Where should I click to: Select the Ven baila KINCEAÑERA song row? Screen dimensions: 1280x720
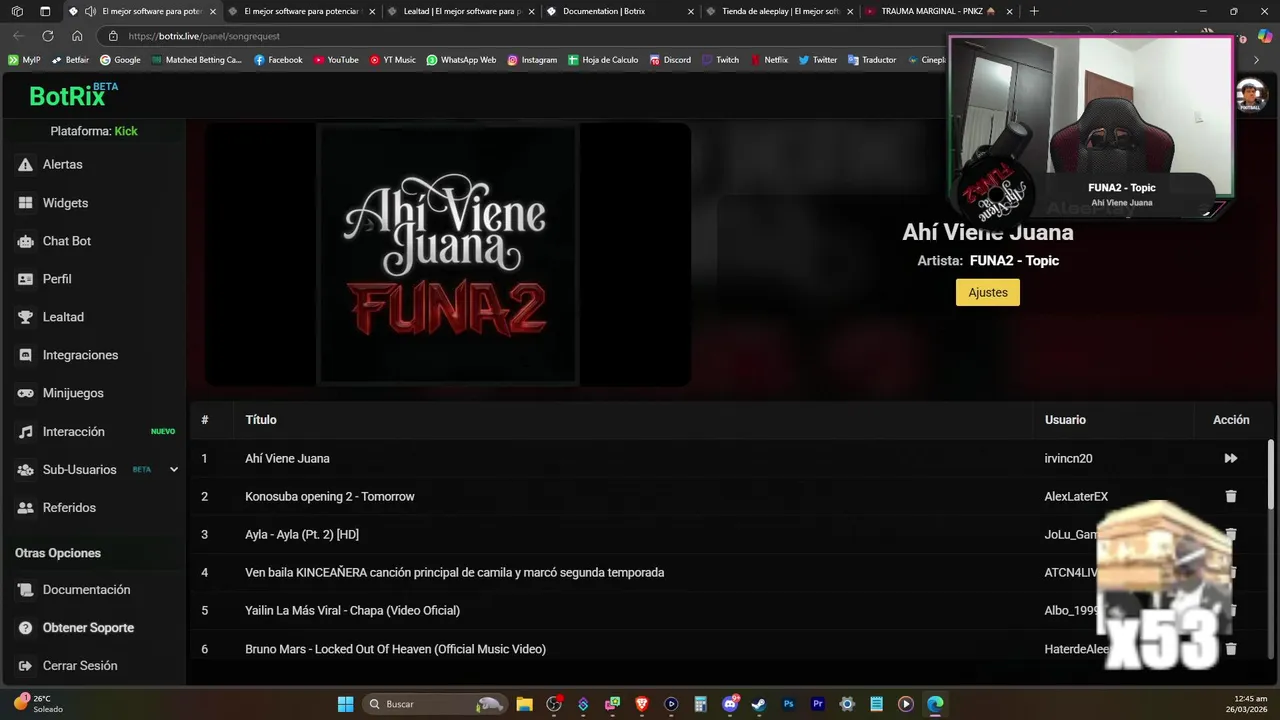point(729,572)
